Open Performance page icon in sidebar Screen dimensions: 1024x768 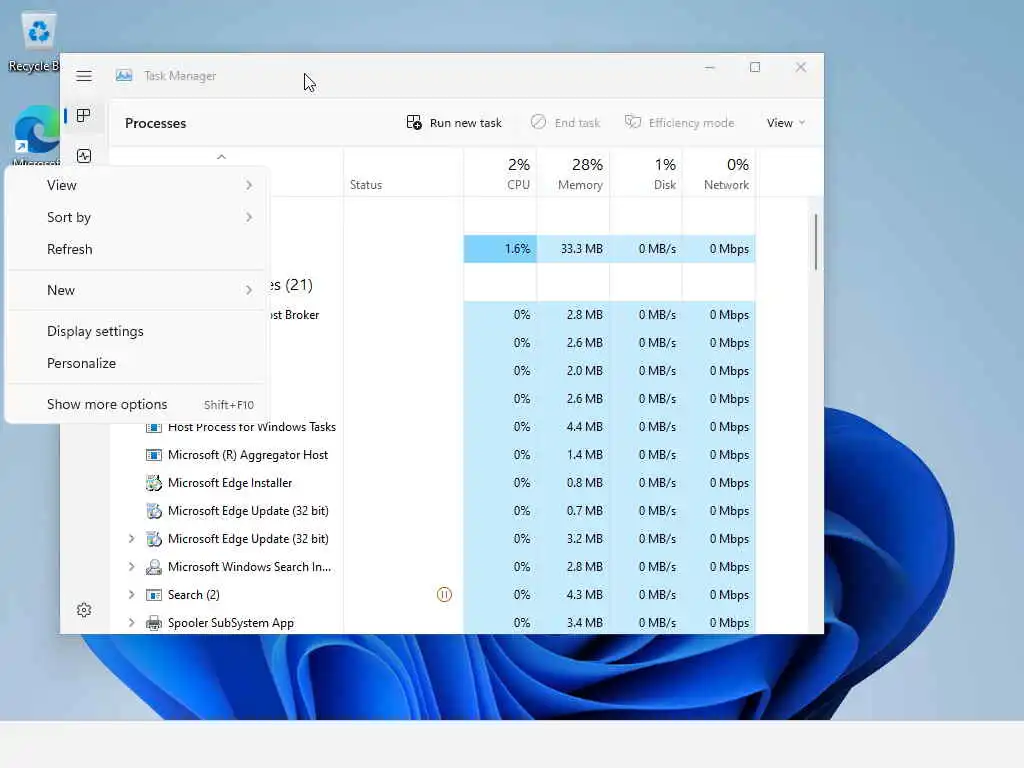(x=84, y=155)
